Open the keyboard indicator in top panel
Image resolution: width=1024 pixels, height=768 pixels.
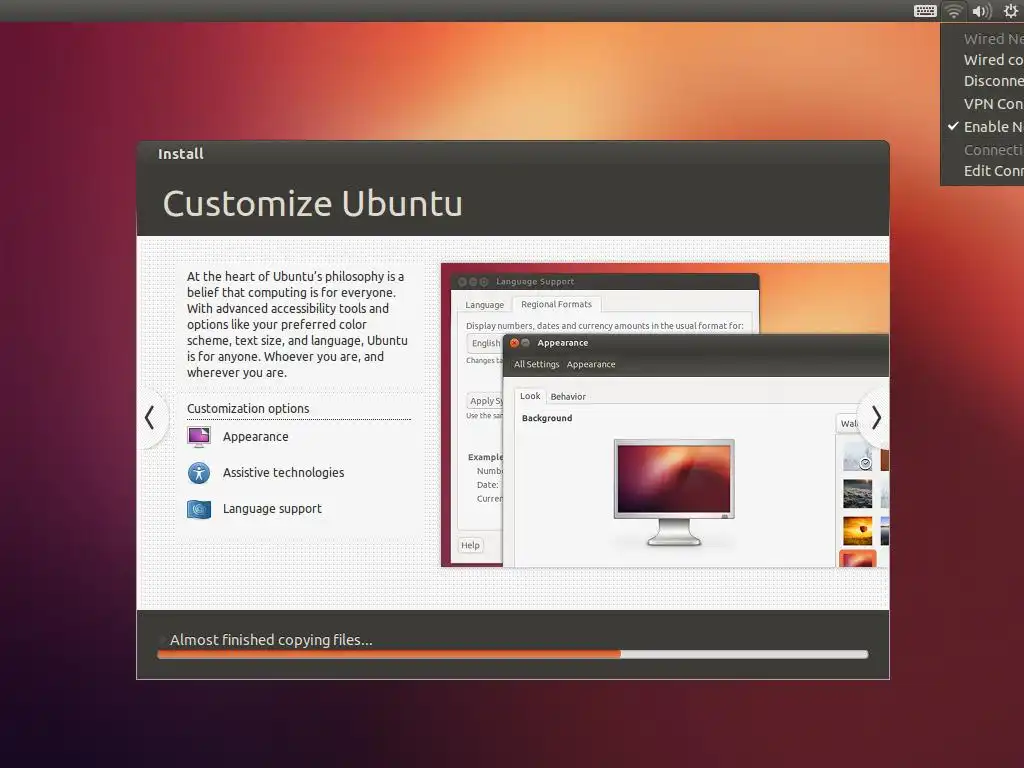click(925, 11)
